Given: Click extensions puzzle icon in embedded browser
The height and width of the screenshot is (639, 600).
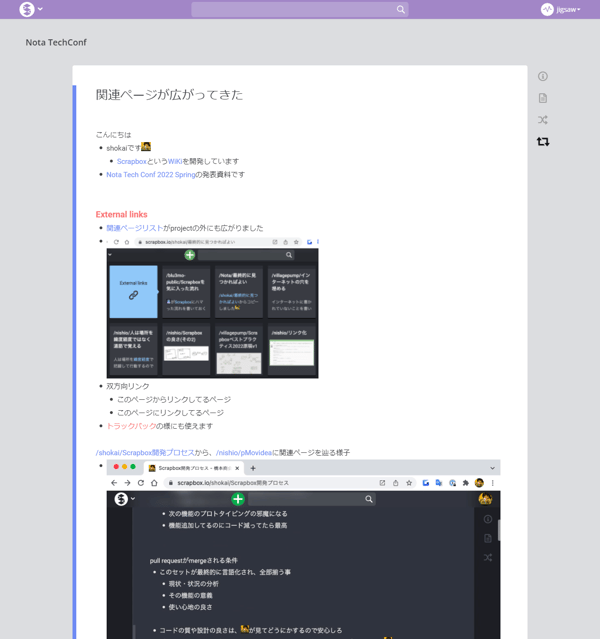Looking at the screenshot, I should click(465, 483).
